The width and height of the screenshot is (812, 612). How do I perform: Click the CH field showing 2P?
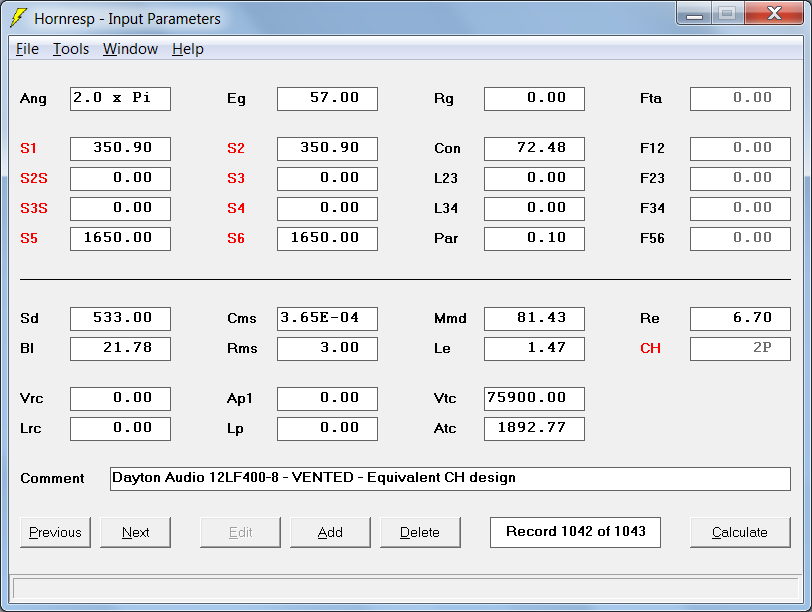pyautogui.click(x=741, y=349)
